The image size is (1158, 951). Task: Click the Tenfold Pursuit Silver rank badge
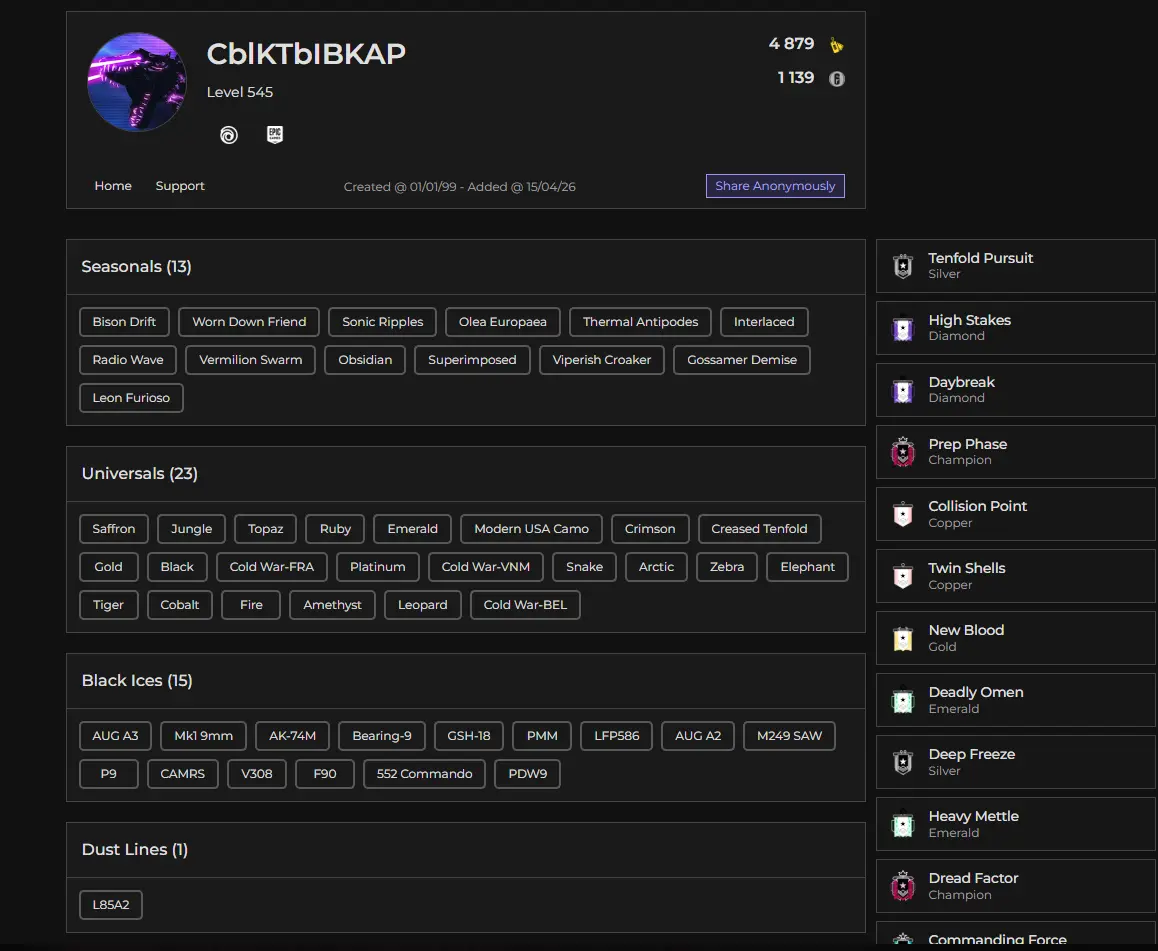[903, 266]
